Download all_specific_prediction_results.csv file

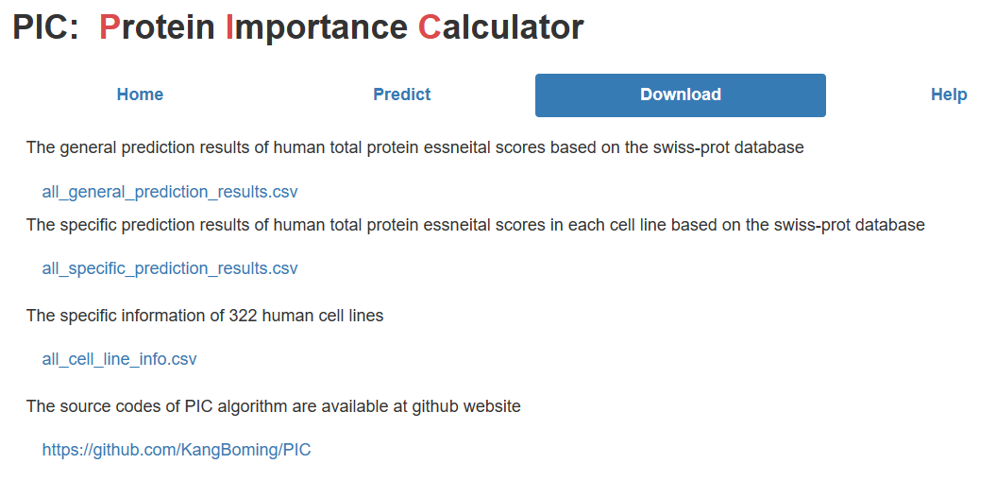click(x=170, y=268)
